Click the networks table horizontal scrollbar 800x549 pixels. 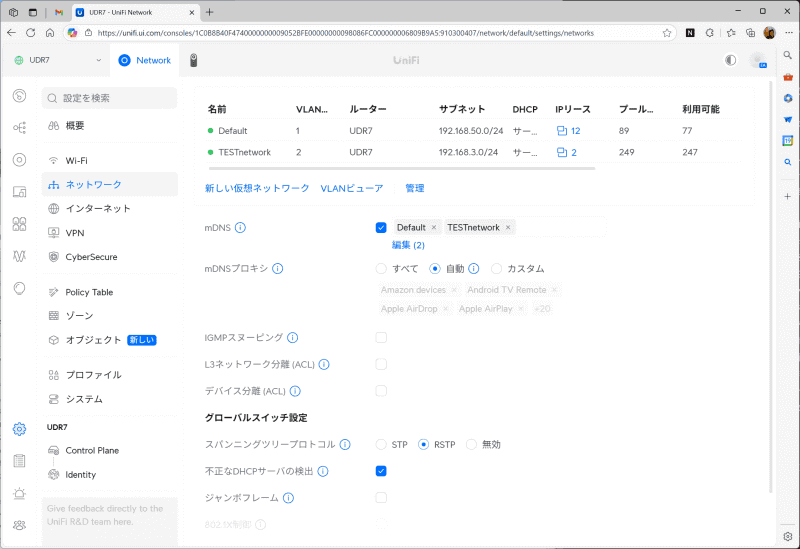click(402, 168)
